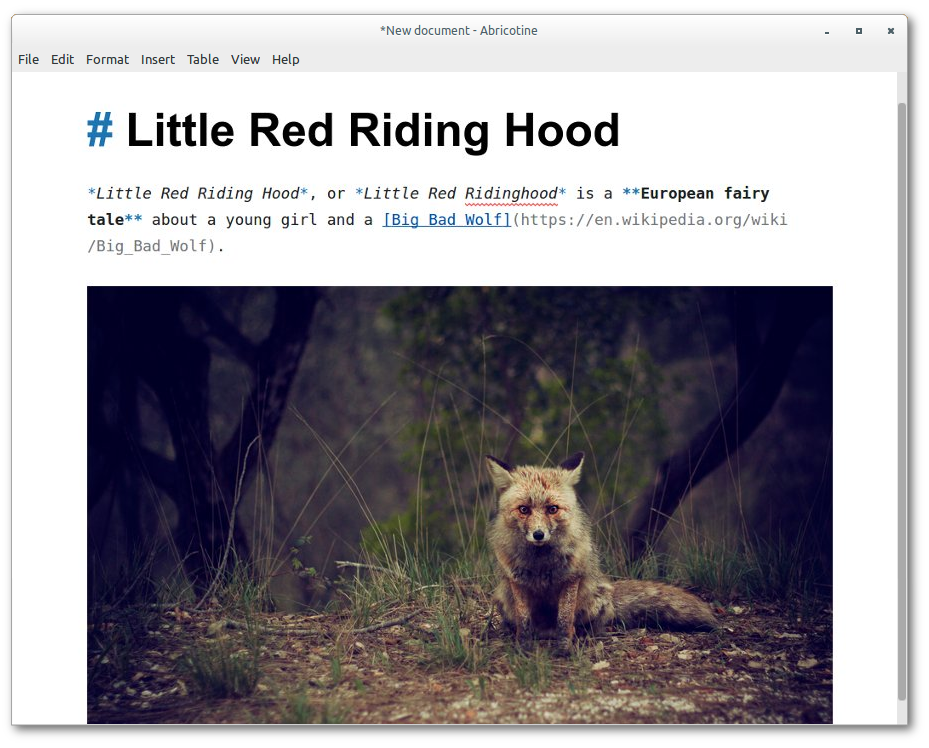The image size is (929, 748).
Task: Click the Big Bad Wolf link text
Action: point(447,220)
